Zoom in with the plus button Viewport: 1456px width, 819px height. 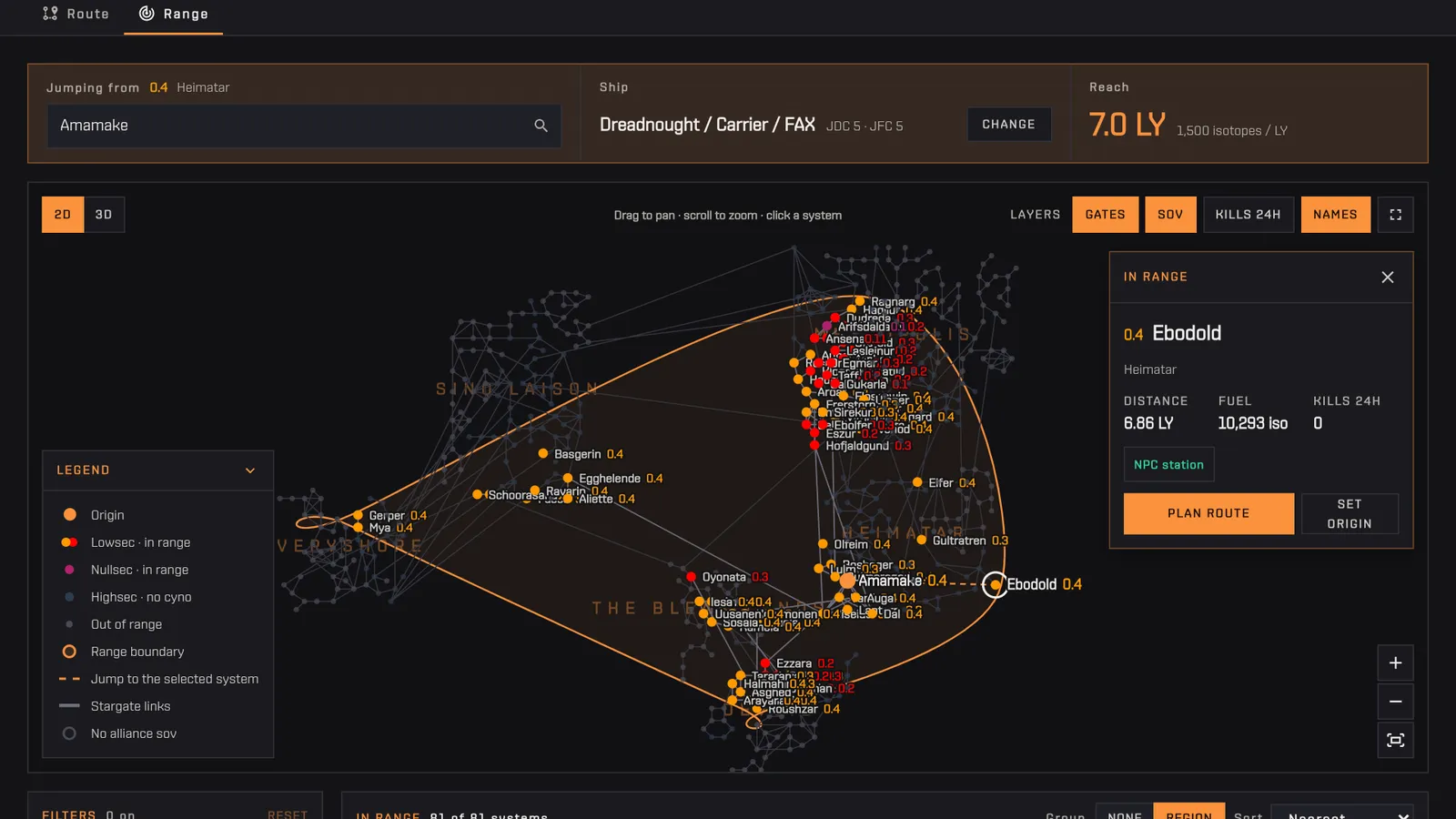pos(1395,663)
